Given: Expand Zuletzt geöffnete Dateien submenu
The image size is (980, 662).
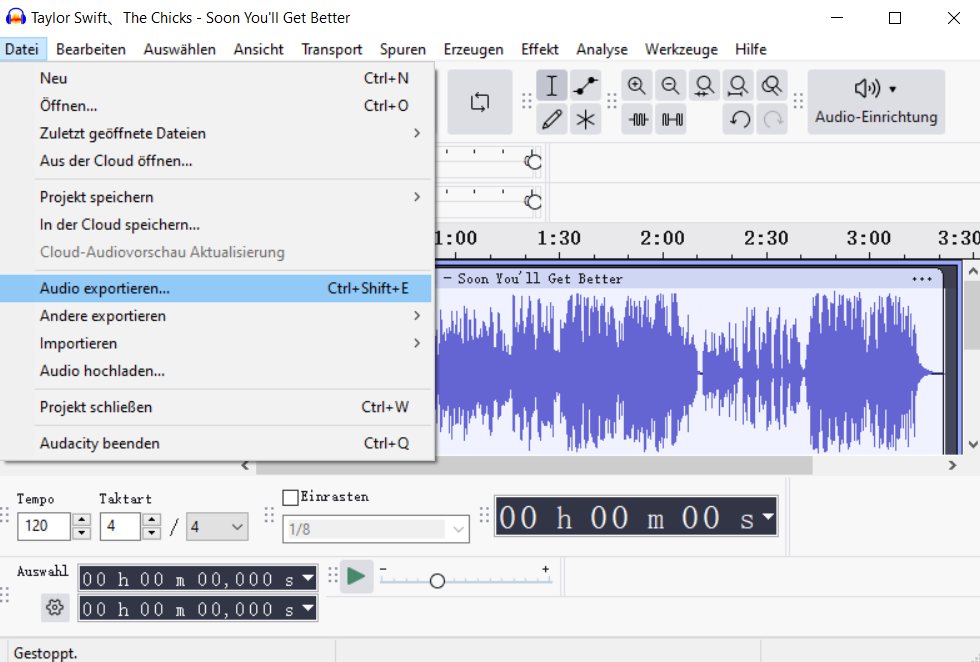Looking at the screenshot, I should click(x=216, y=133).
